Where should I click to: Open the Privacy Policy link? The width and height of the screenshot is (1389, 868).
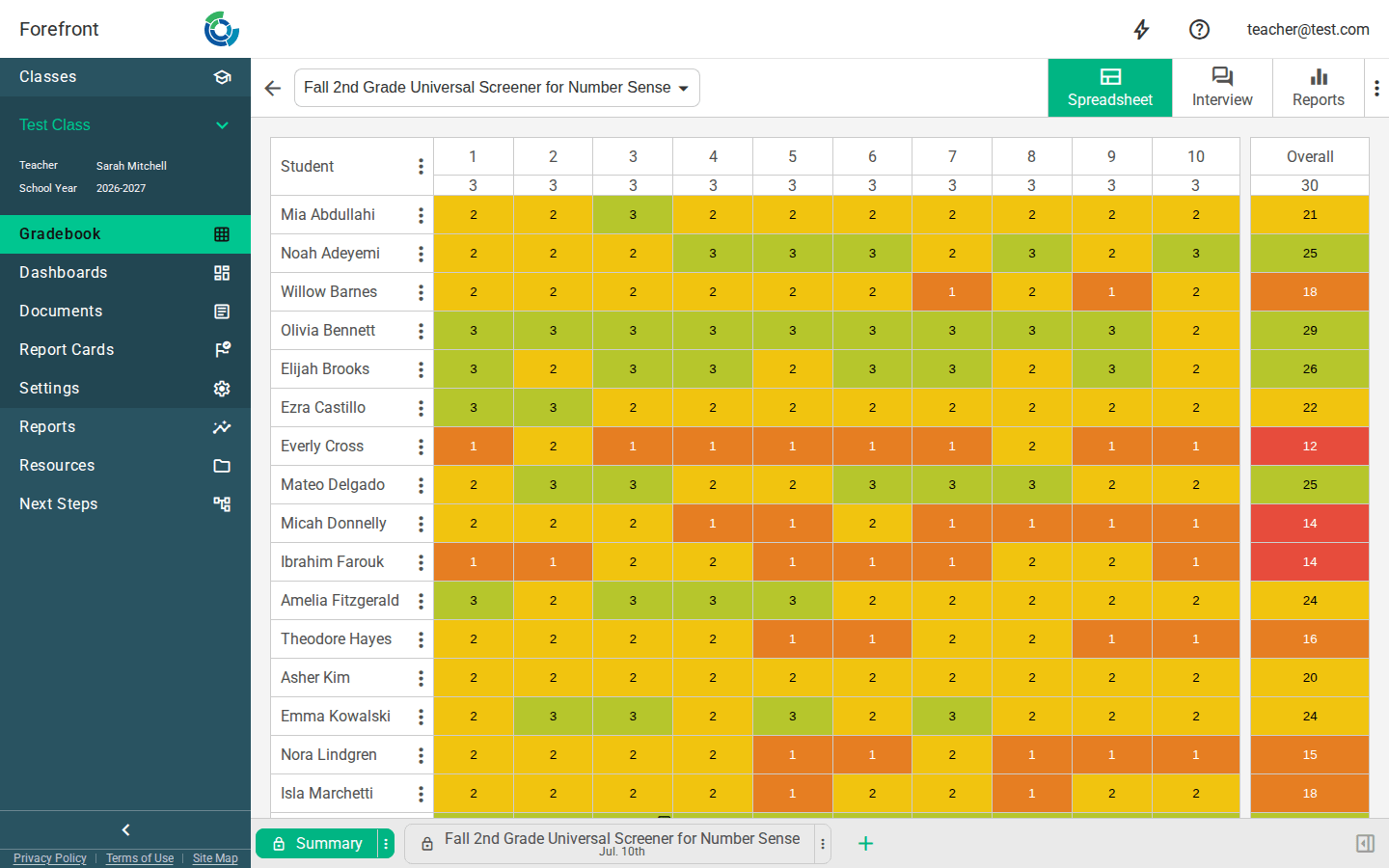click(50, 858)
